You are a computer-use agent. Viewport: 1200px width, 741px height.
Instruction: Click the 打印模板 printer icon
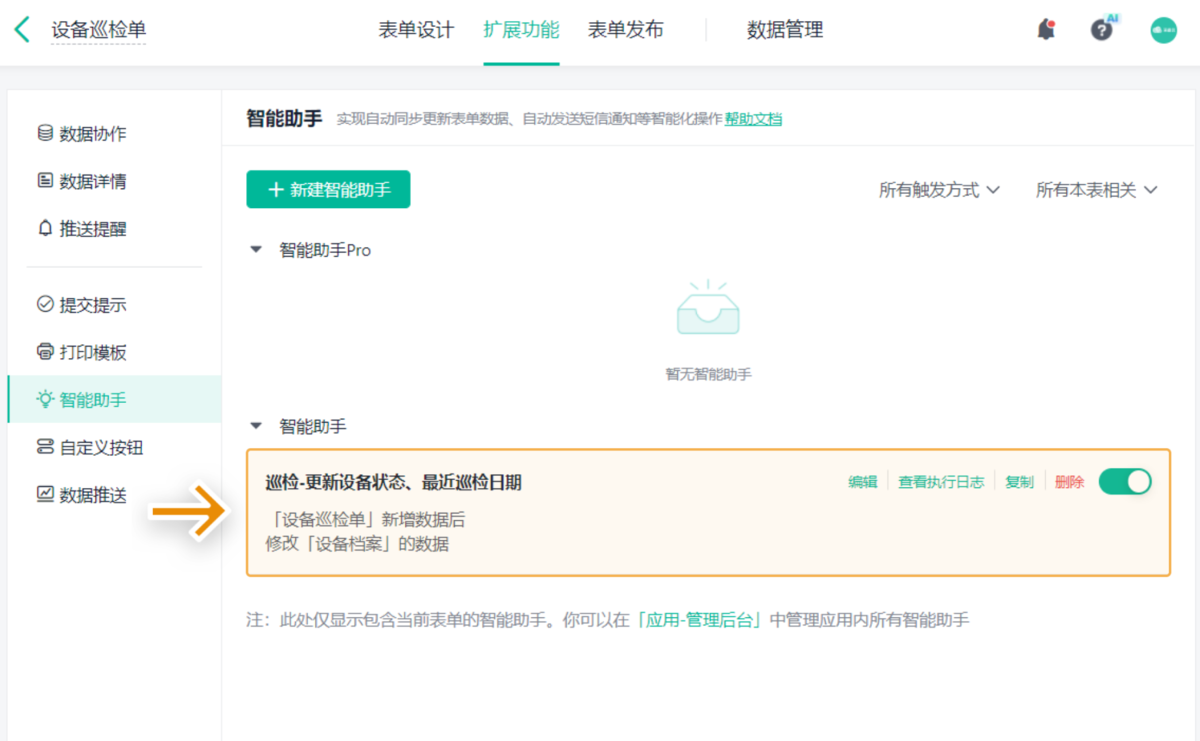(45, 352)
